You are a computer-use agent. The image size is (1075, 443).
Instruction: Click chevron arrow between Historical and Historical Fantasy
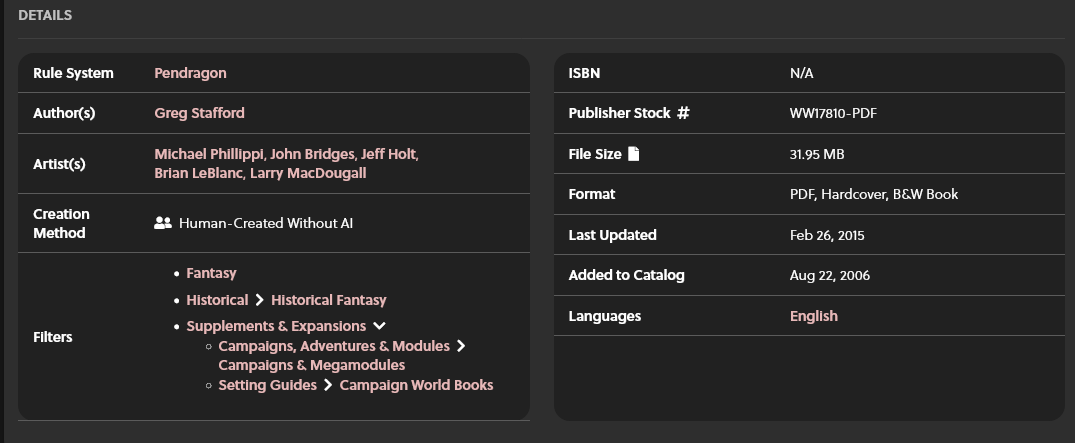[259, 300]
